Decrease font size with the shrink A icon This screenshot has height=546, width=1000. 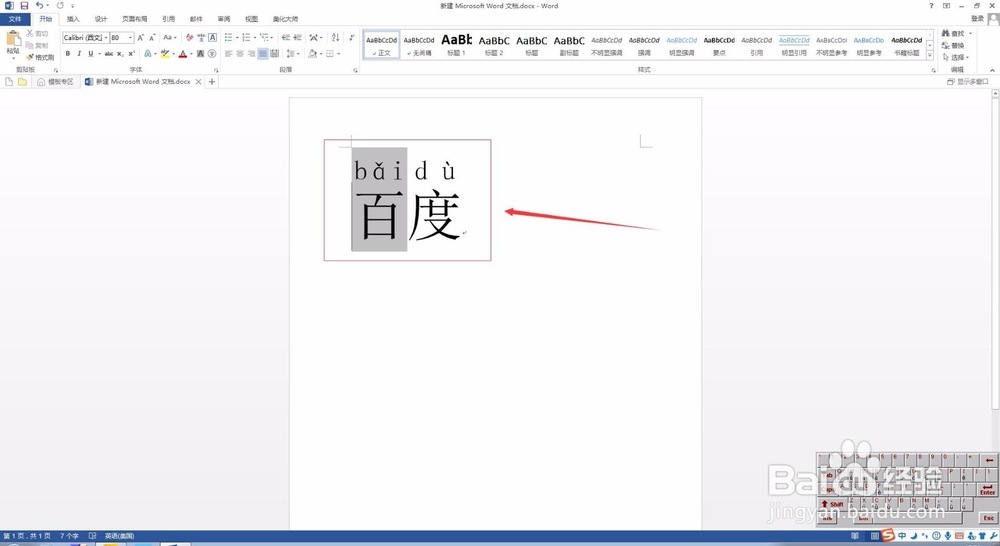(152, 38)
